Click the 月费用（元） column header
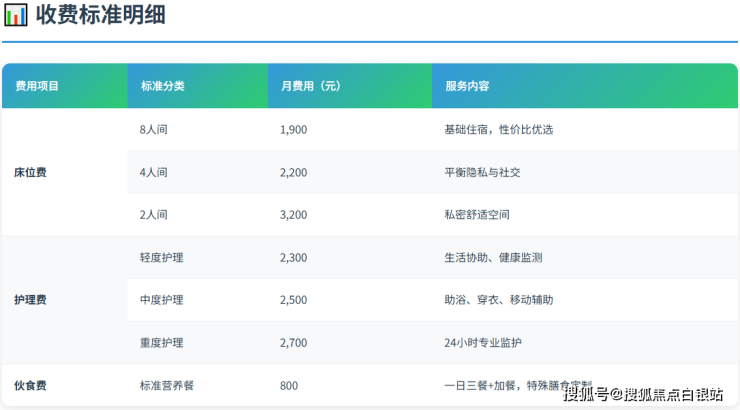 (x=310, y=86)
